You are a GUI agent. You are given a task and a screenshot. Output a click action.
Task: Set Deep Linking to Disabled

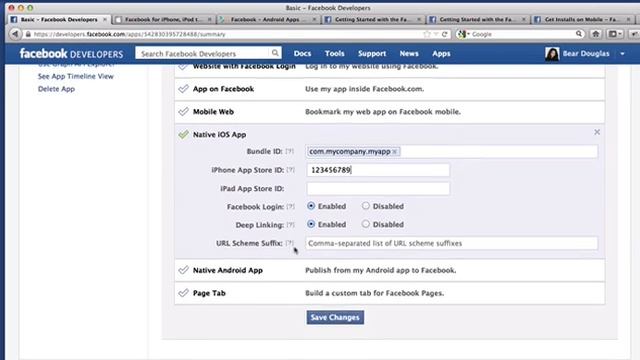point(365,224)
